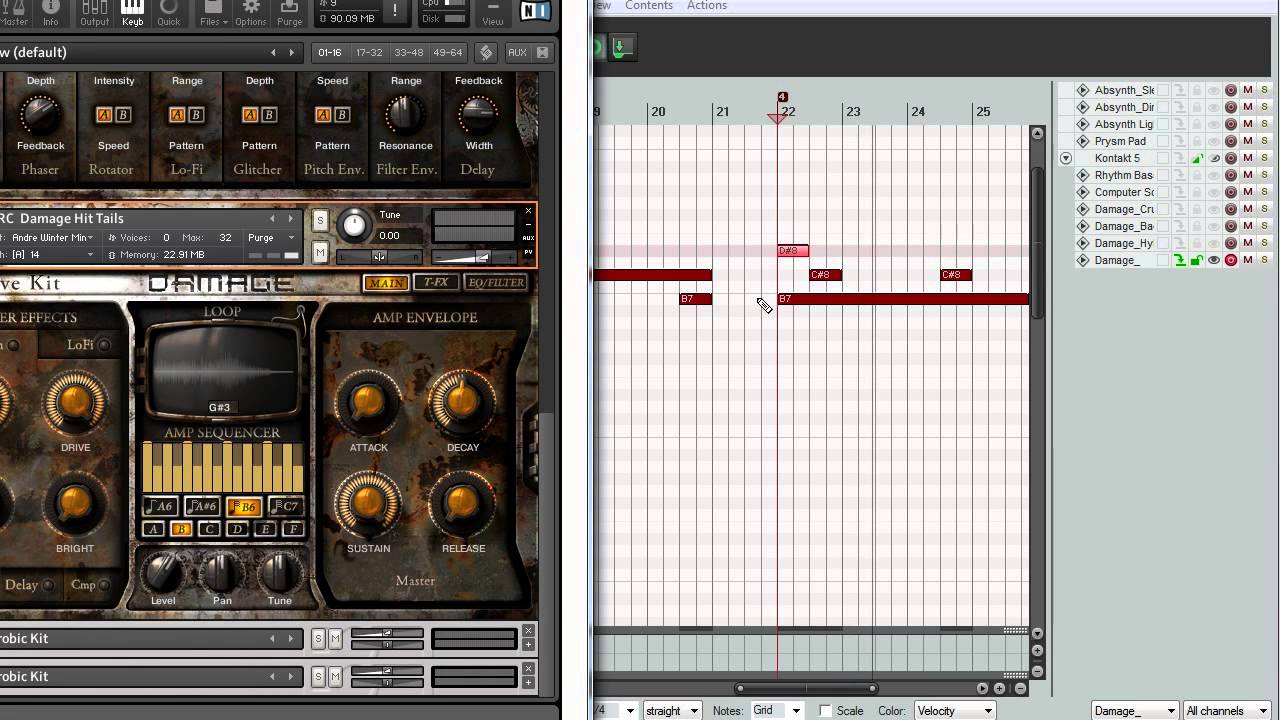The height and width of the screenshot is (720, 1280).
Task: Select Glitcher pattern option A
Action: pyautogui.click(x=250, y=115)
